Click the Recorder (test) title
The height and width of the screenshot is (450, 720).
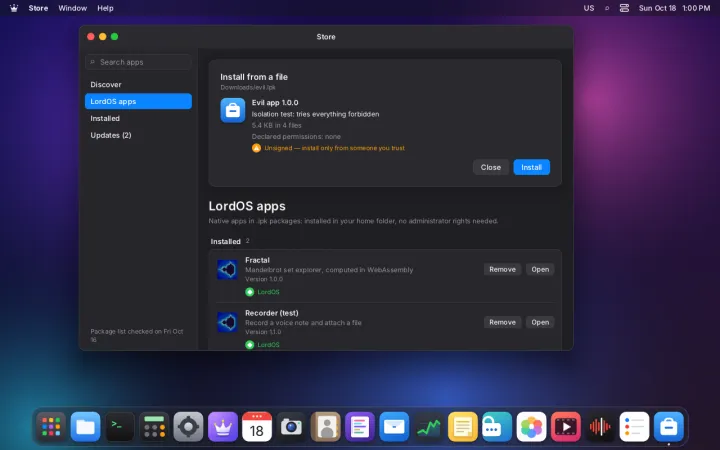tap(272, 313)
